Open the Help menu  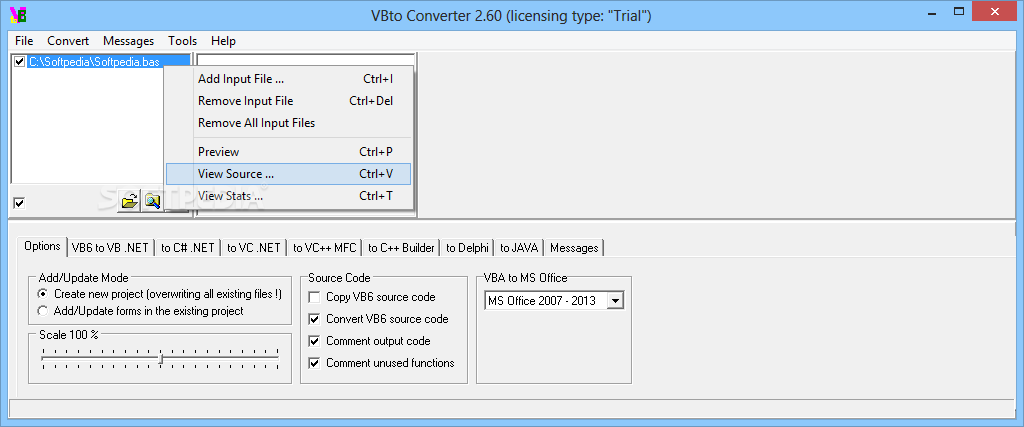click(223, 40)
